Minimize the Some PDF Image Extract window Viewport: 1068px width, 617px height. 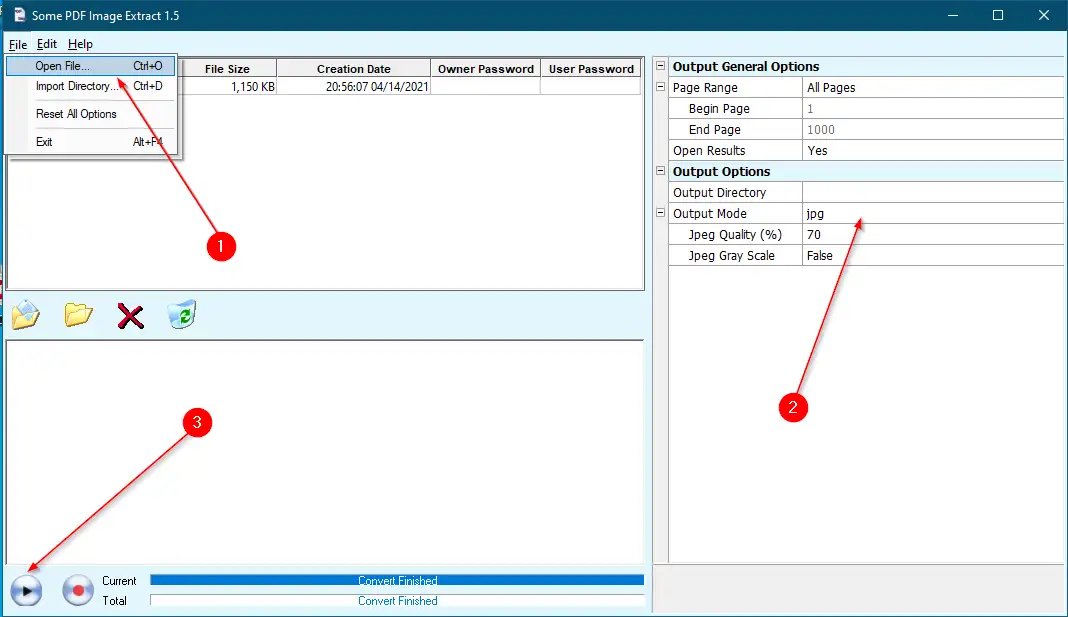(x=953, y=15)
